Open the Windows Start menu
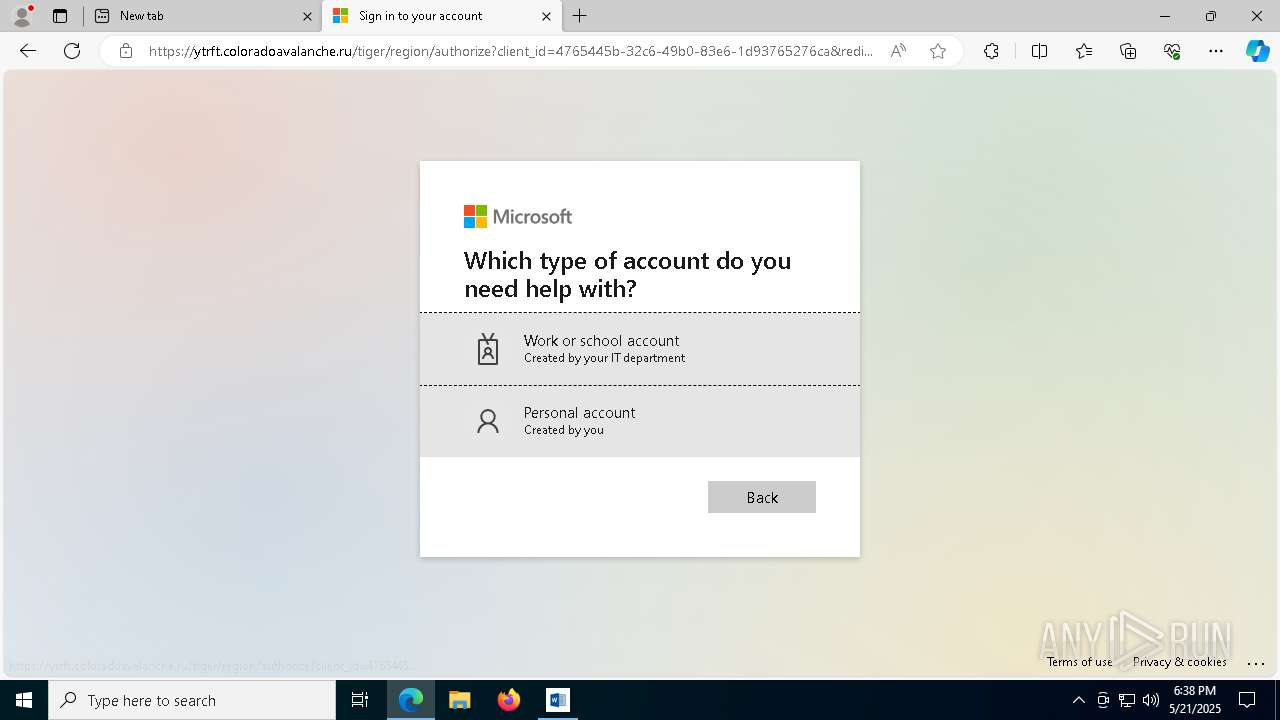Image resolution: width=1280 pixels, height=720 pixels. (x=24, y=700)
